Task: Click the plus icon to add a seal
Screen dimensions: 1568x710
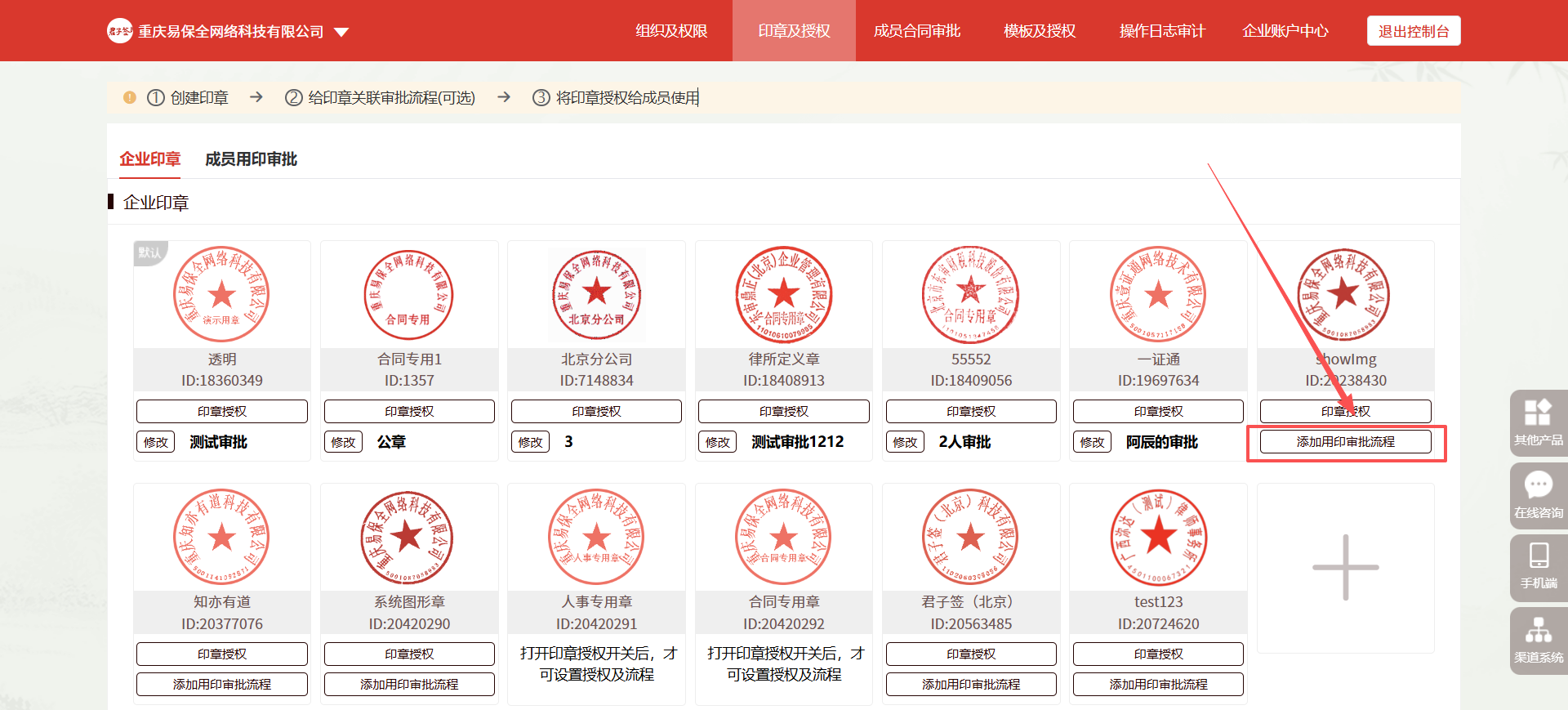Action: pyautogui.click(x=1345, y=568)
